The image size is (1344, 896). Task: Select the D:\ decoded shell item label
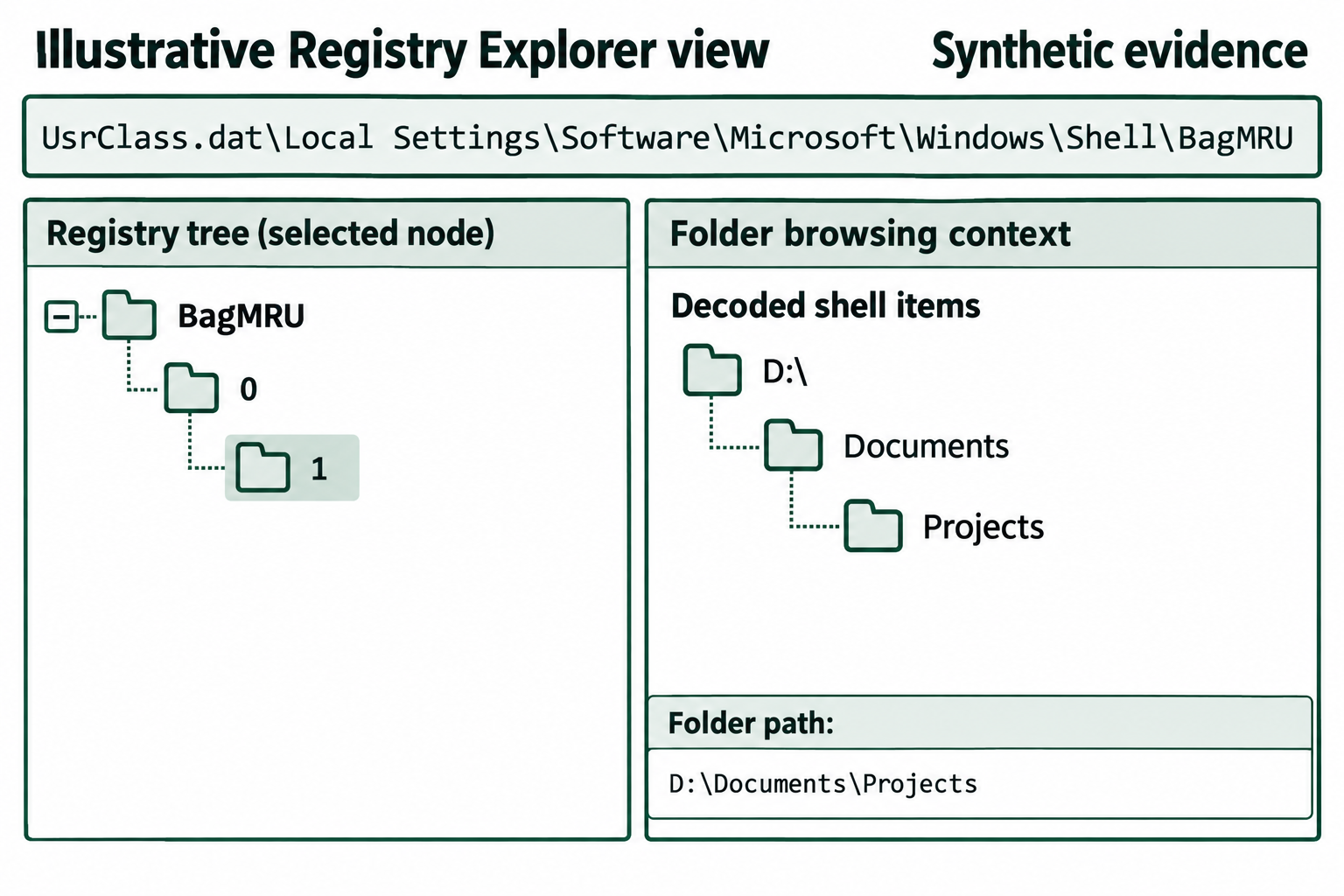(785, 372)
